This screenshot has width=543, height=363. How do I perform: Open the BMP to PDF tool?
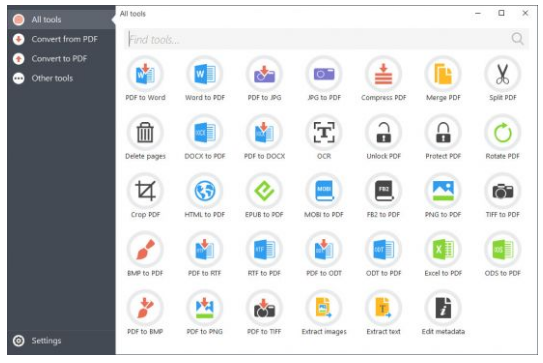[x=145, y=249]
